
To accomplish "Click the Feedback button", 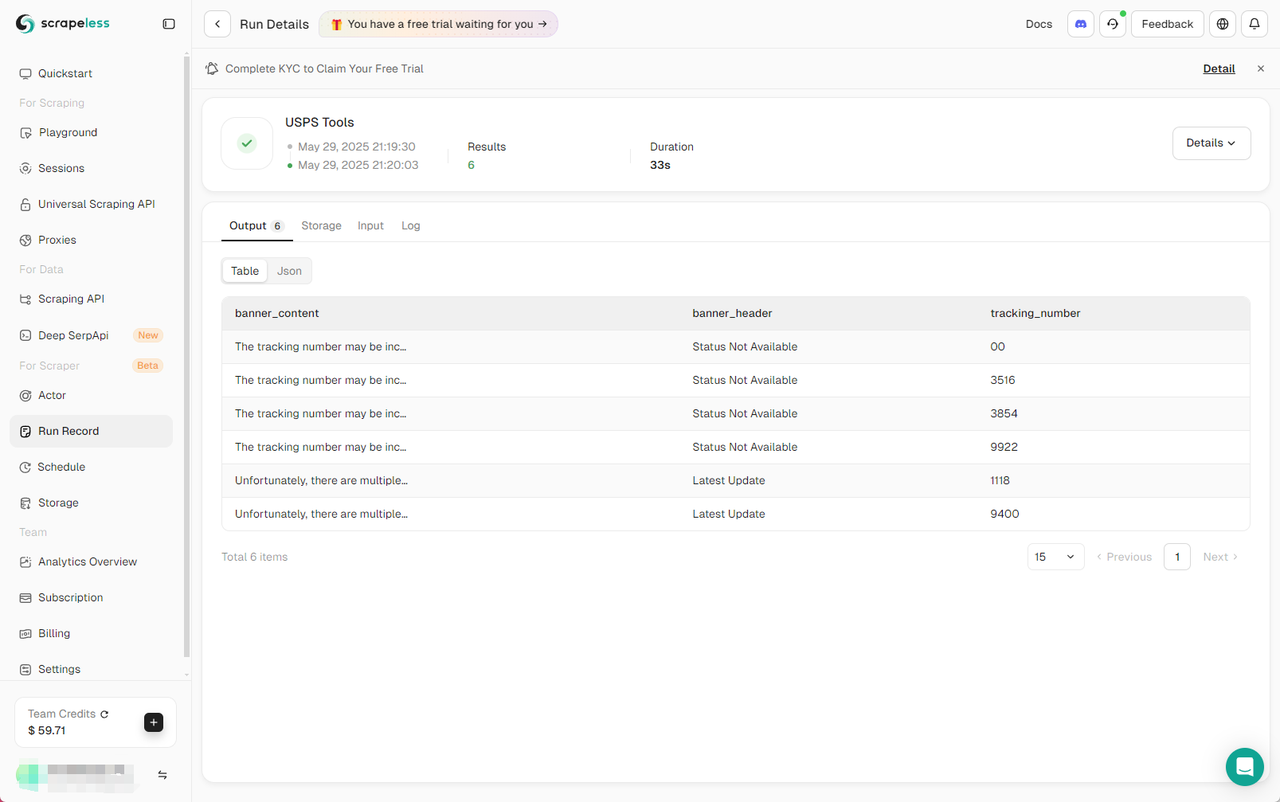I will pos(1167,24).
